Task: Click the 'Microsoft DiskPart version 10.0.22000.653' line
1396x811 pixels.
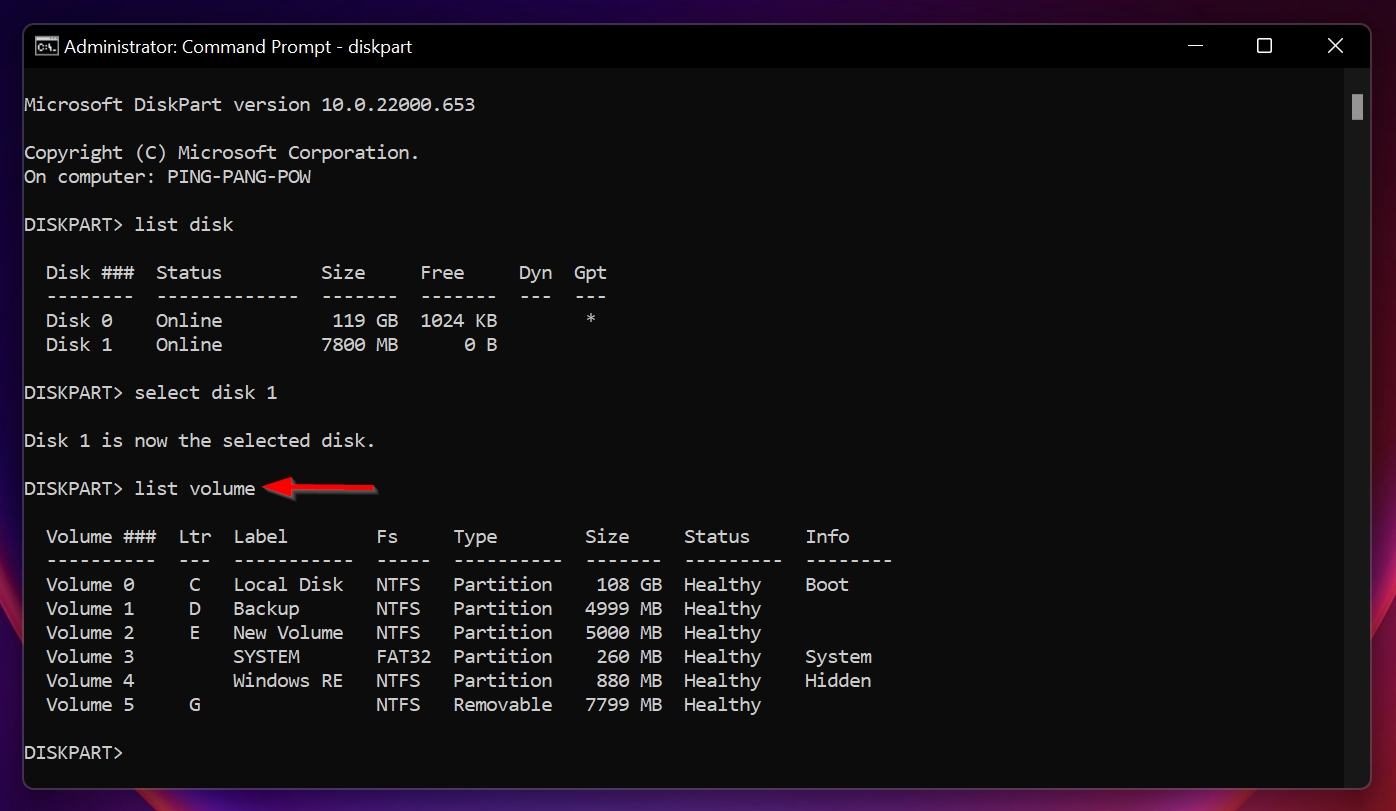Action: (x=249, y=104)
